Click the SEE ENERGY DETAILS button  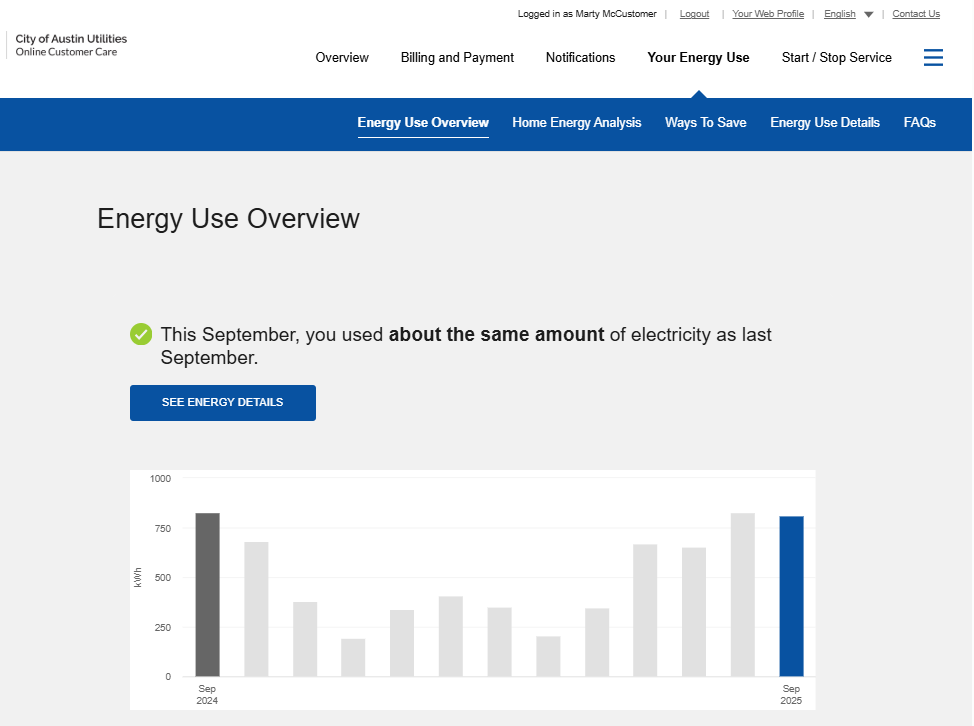(x=222, y=402)
